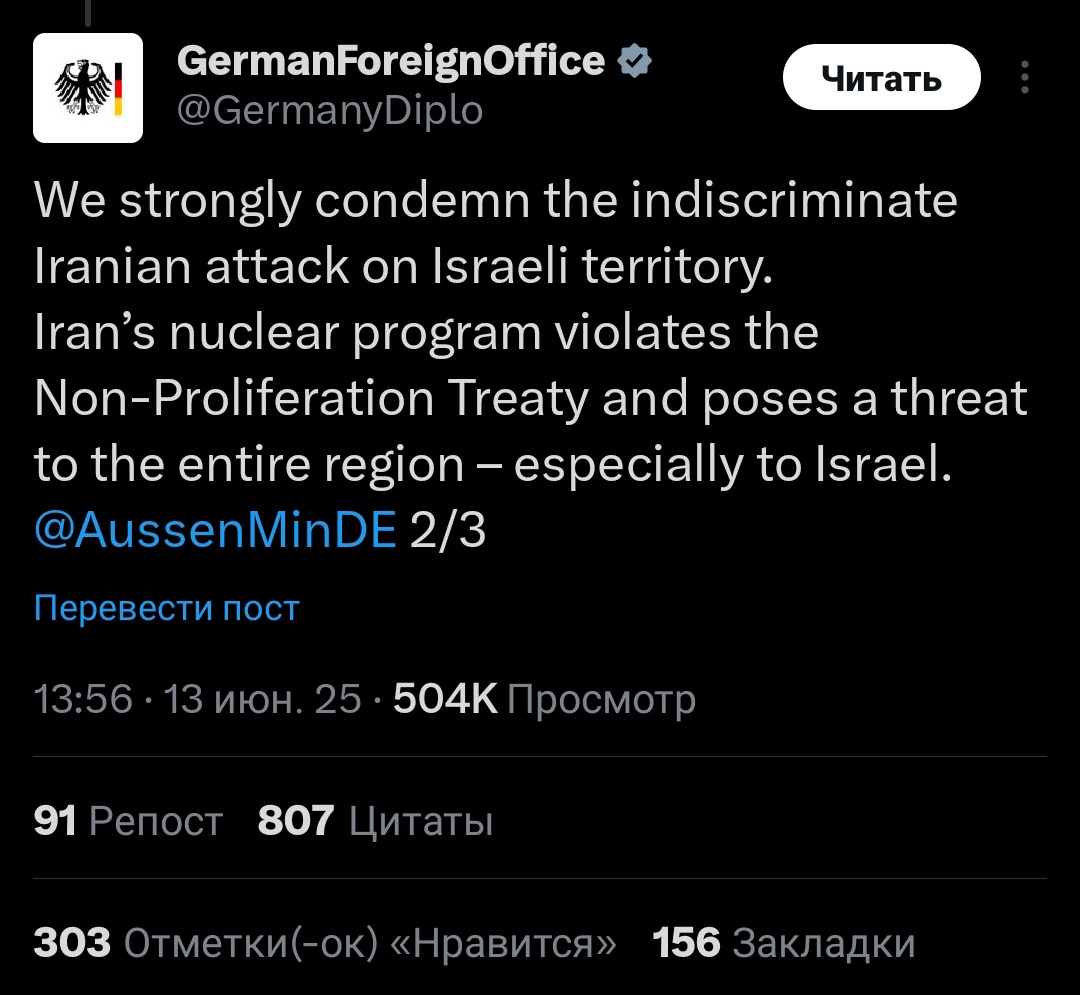Open the 303 Нравится likes list

[325, 943]
